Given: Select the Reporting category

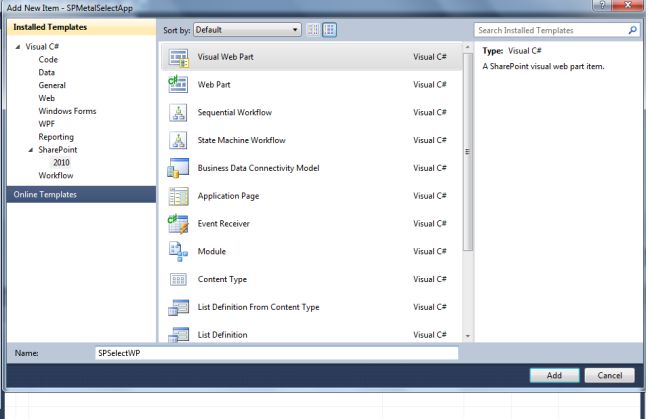Looking at the screenshot, I should 56,137.
